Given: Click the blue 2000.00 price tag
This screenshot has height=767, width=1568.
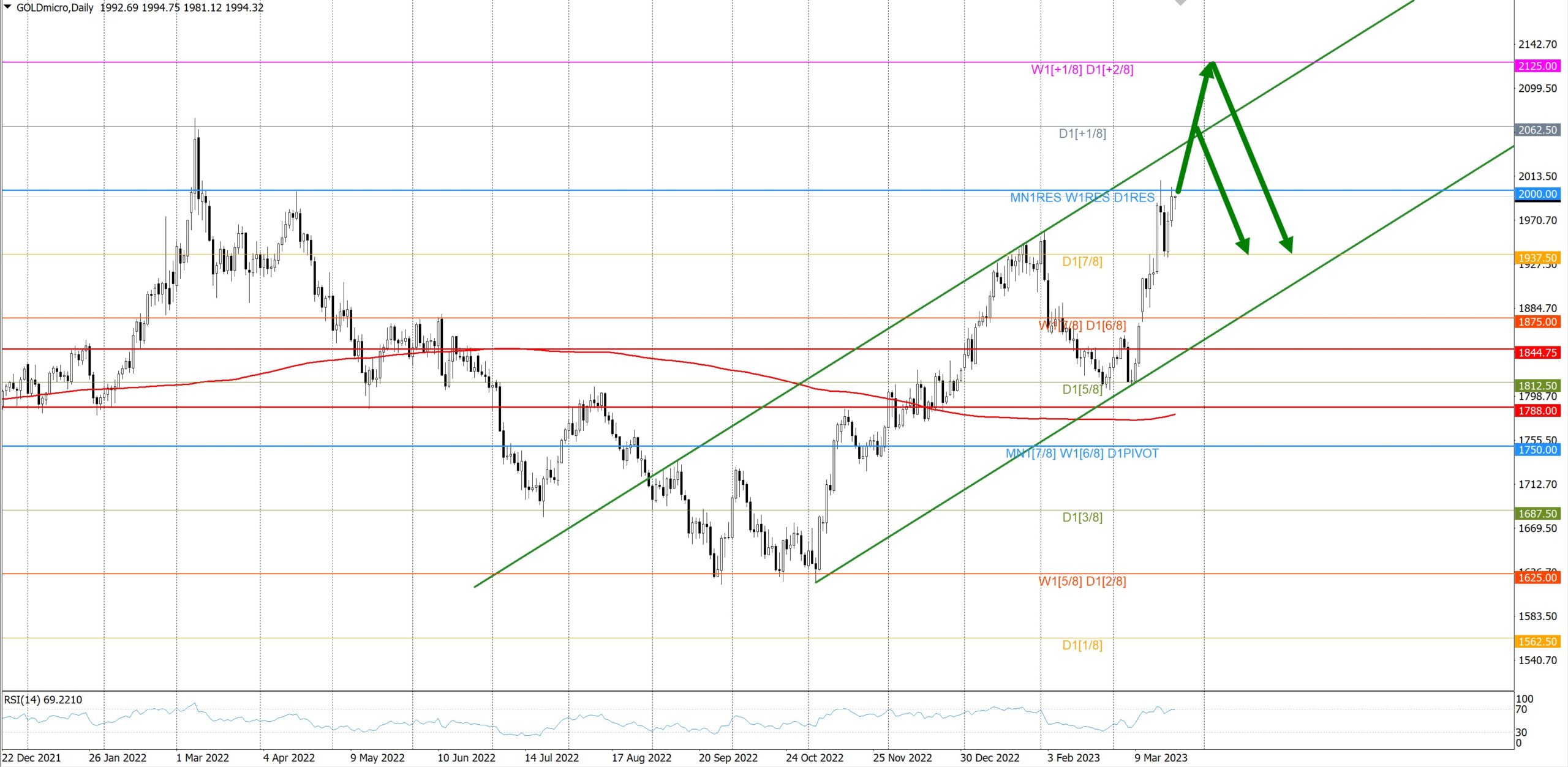Looking at the screenshot, I should pos(1537,194).
